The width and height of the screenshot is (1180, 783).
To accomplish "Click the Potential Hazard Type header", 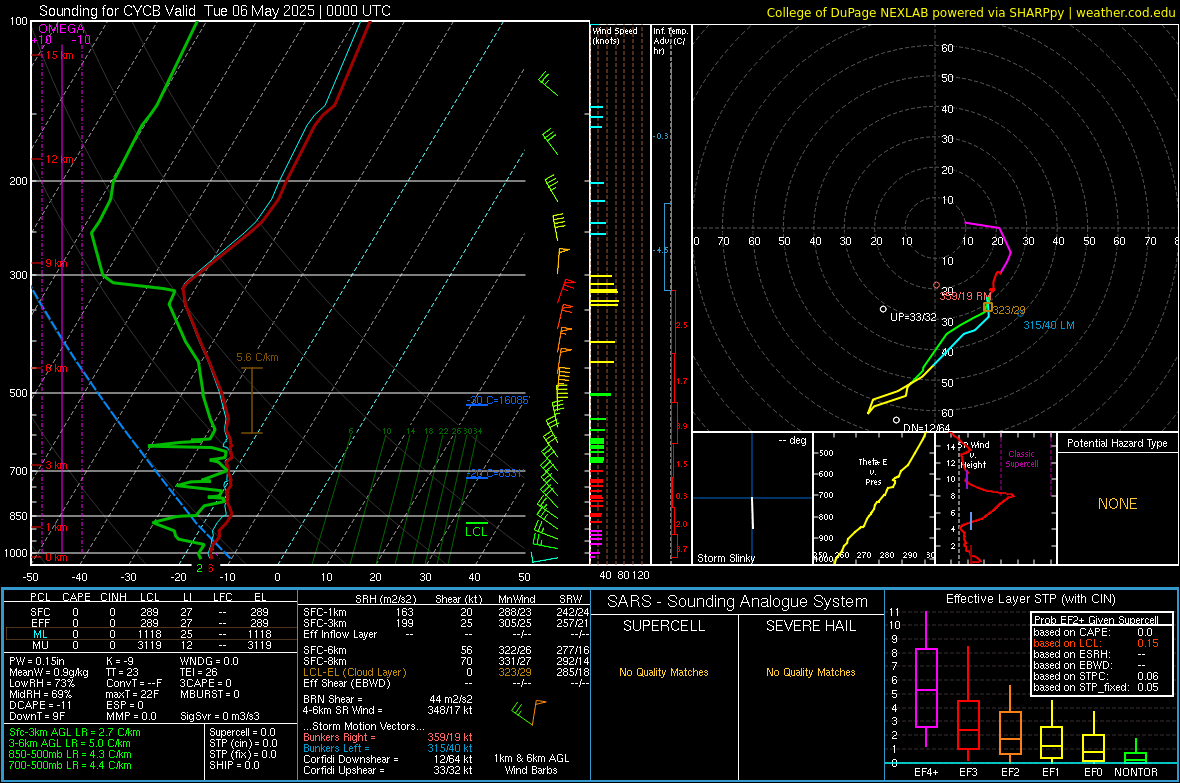I will click(x=1117, y=443).
